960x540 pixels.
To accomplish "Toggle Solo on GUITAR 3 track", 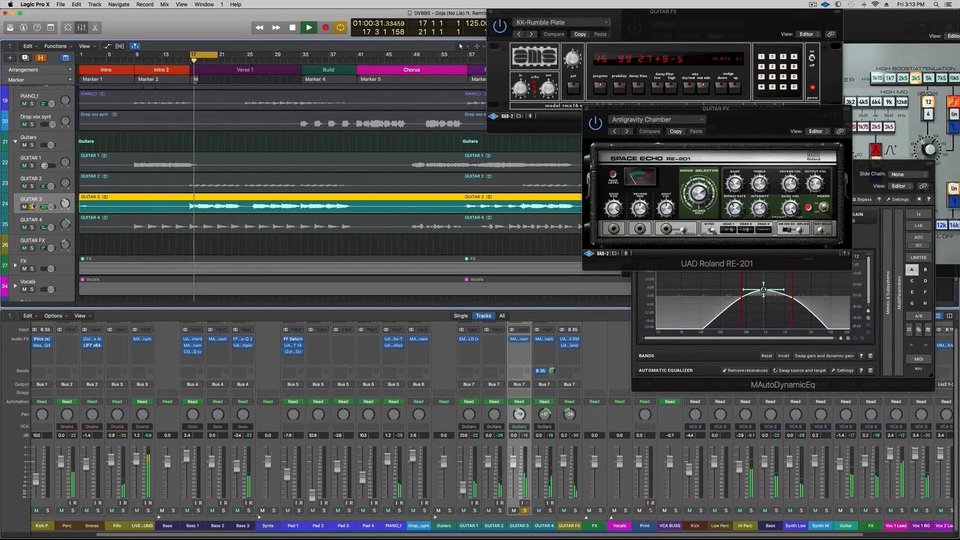I will click(32, 207).
